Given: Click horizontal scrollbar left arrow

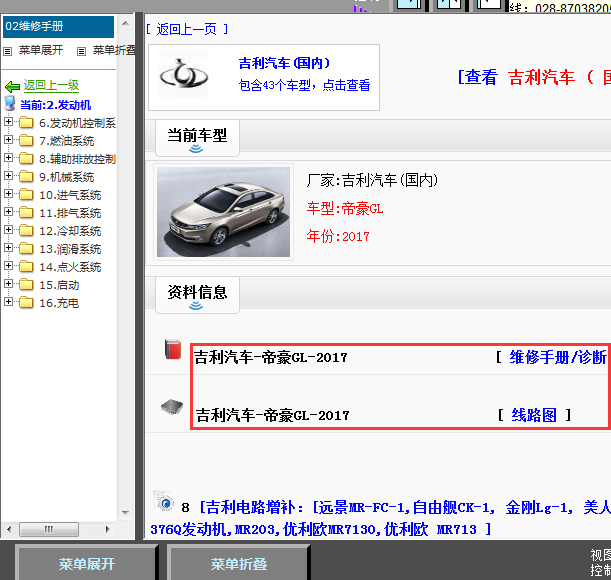Looking at the screenshot, I should pos(9,529).
